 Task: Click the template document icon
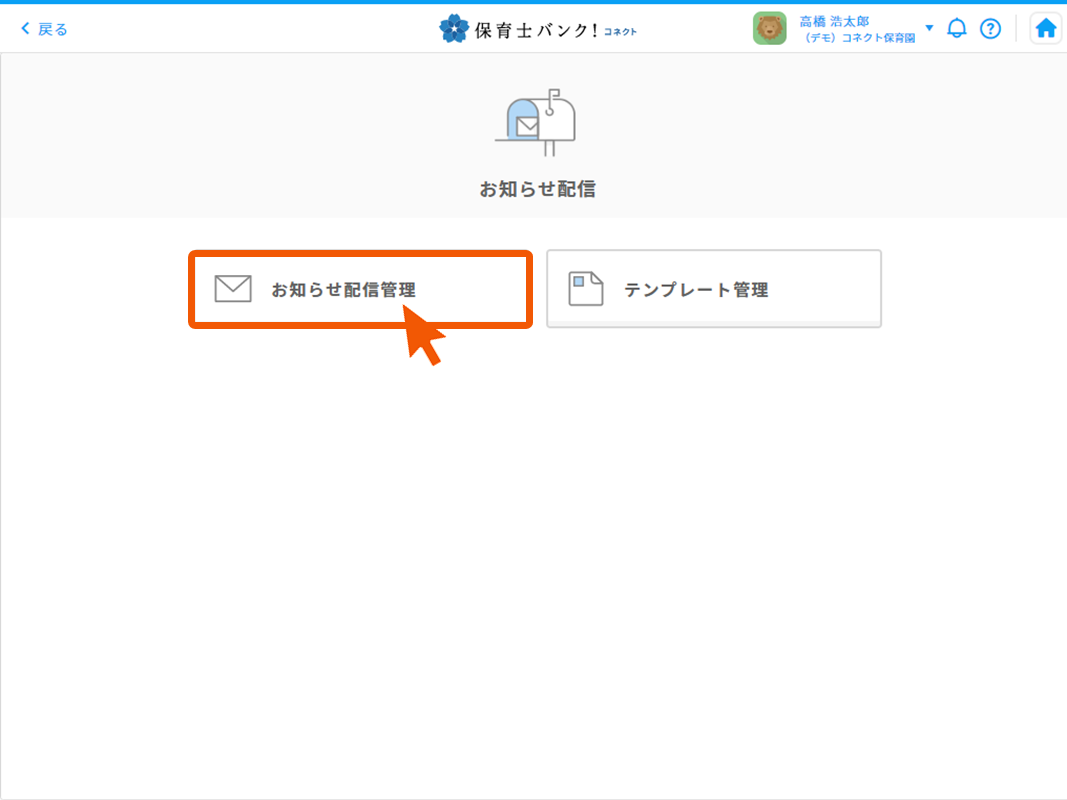(x=586, y=289)
